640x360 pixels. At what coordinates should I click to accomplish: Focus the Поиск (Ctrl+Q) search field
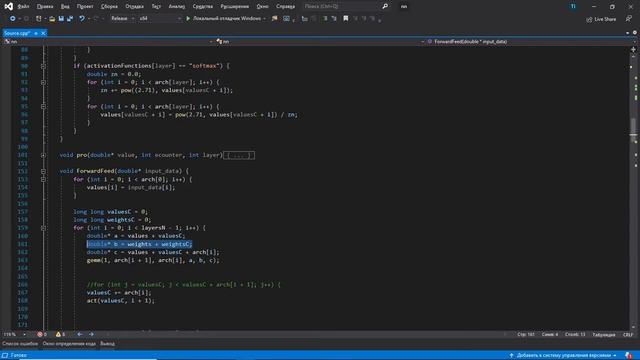coord(340,7)
